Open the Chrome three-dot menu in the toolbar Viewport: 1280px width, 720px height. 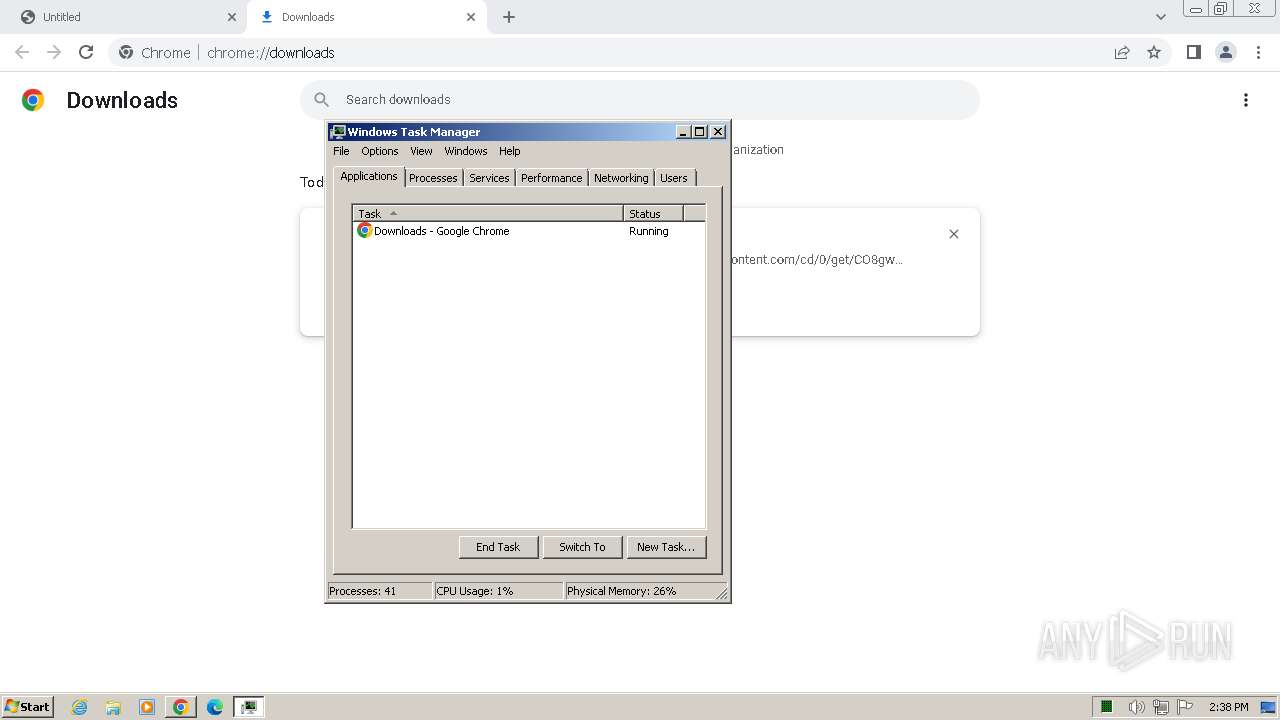point(1259,52)
